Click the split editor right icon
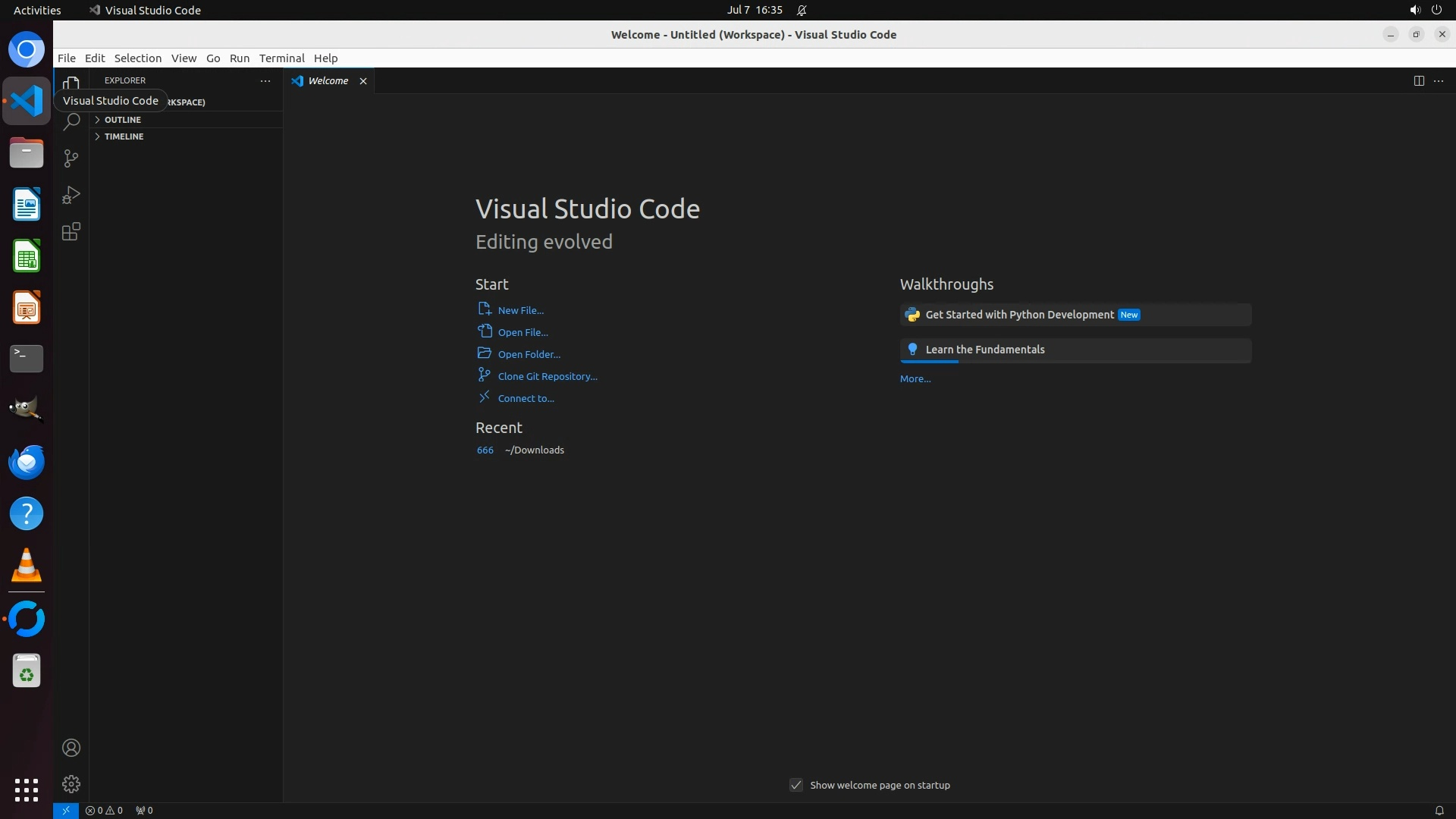 [1419, 80]
